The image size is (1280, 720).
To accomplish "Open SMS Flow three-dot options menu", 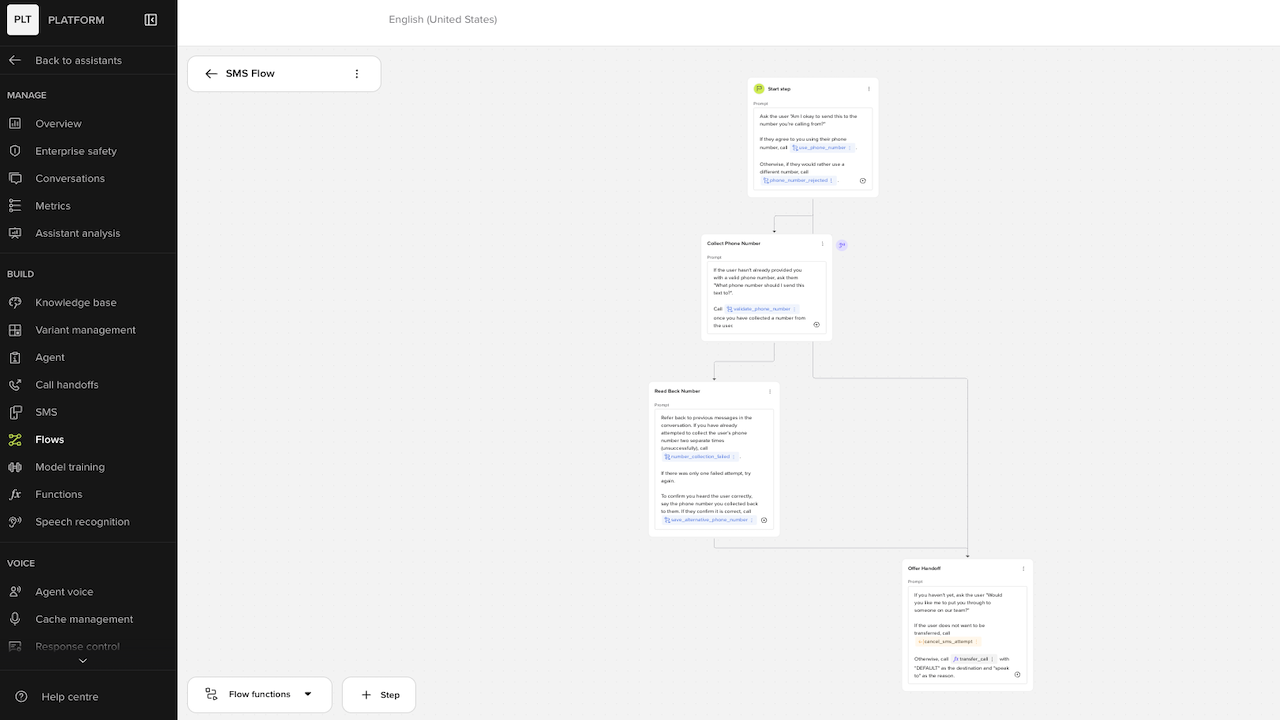I will click(357, 74).
